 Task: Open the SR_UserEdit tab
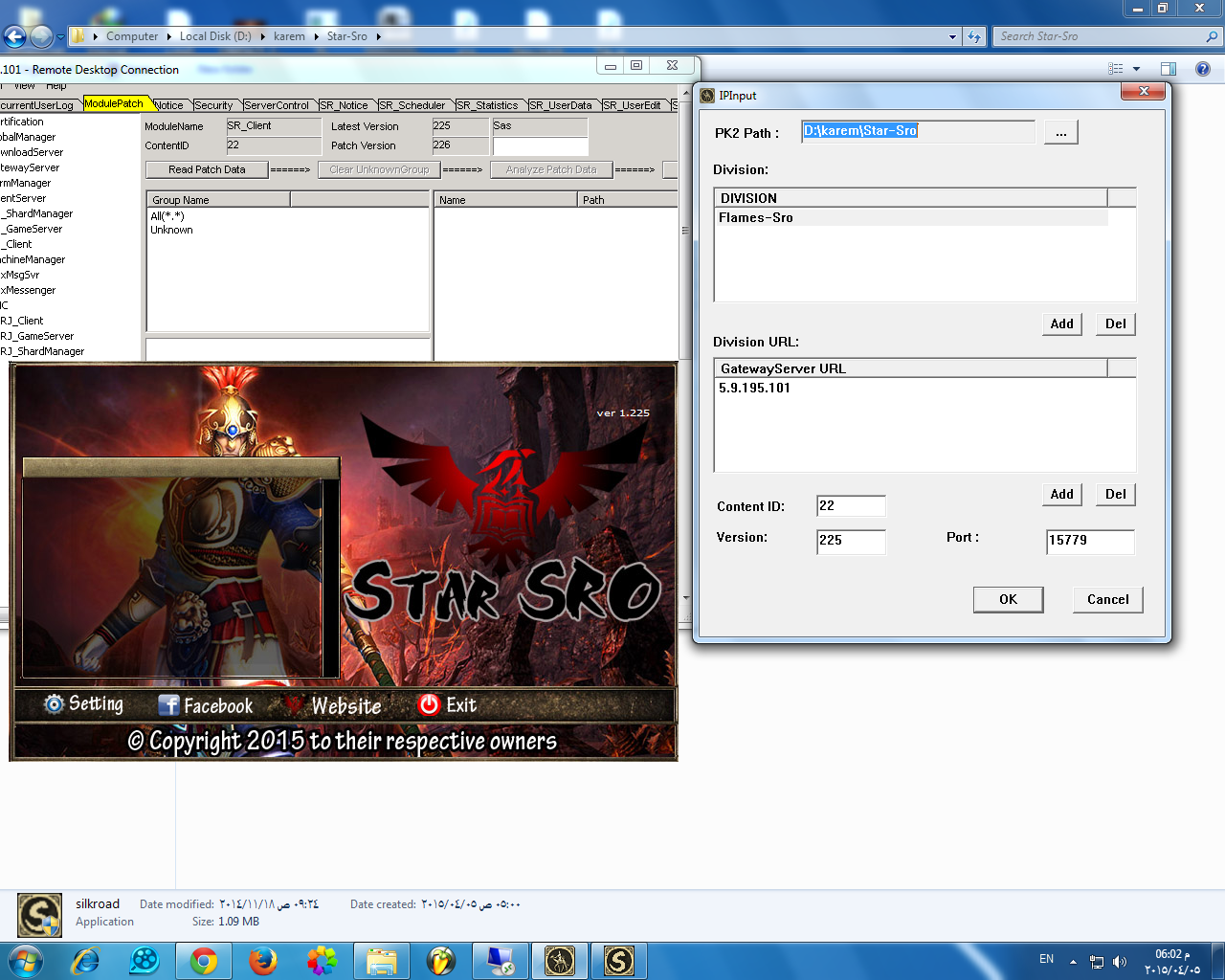pos(633,105)
